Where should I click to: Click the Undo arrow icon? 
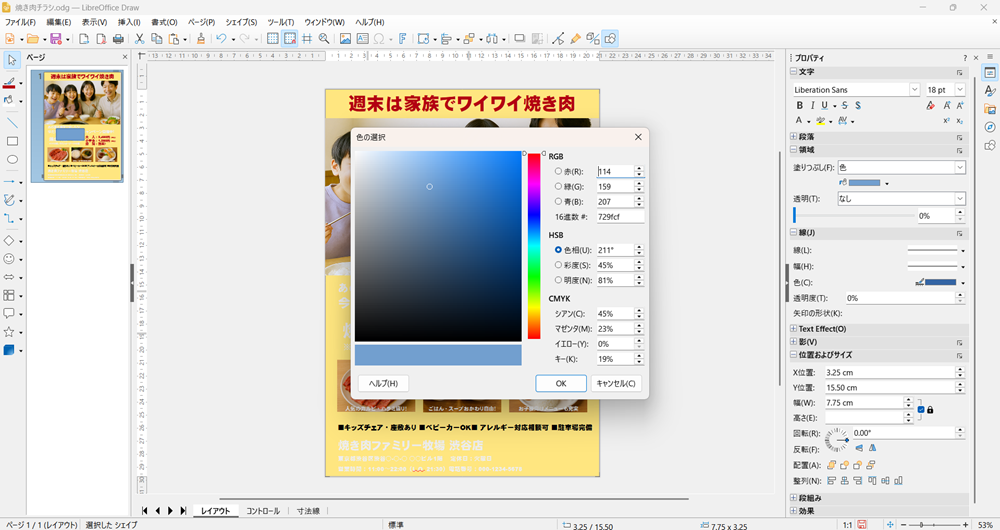[x=221, y=39]
